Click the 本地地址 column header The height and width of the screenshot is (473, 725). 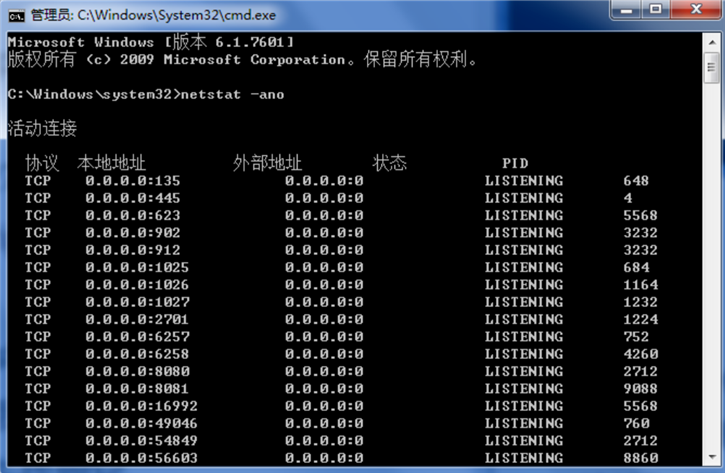(111, 163)
